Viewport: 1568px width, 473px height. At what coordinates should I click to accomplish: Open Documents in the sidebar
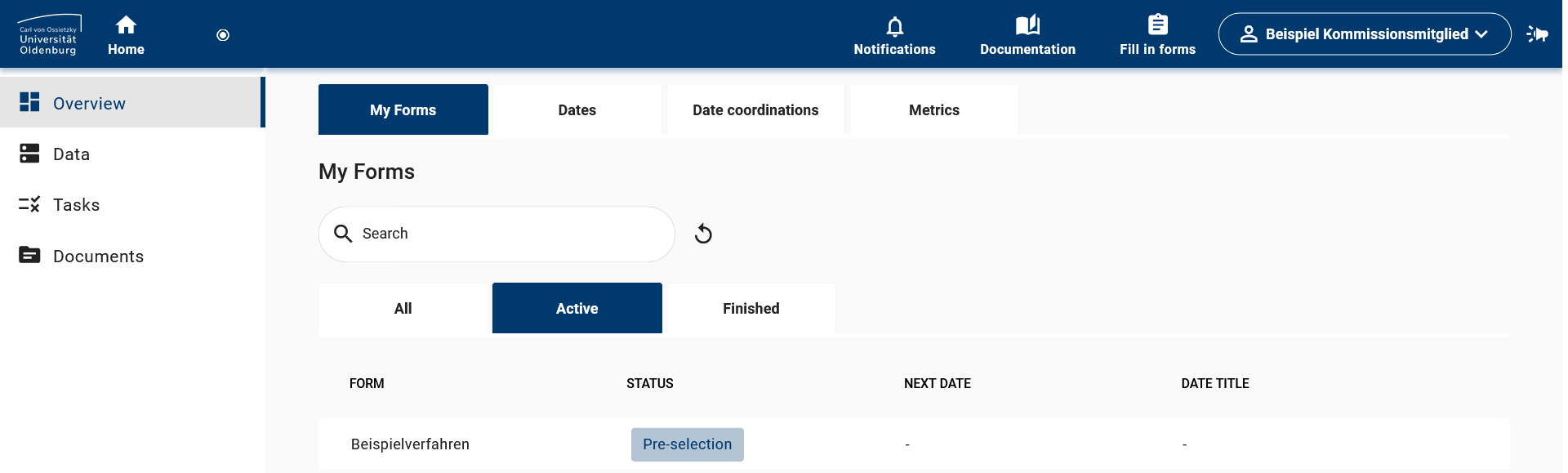click(x=98, y=257)
